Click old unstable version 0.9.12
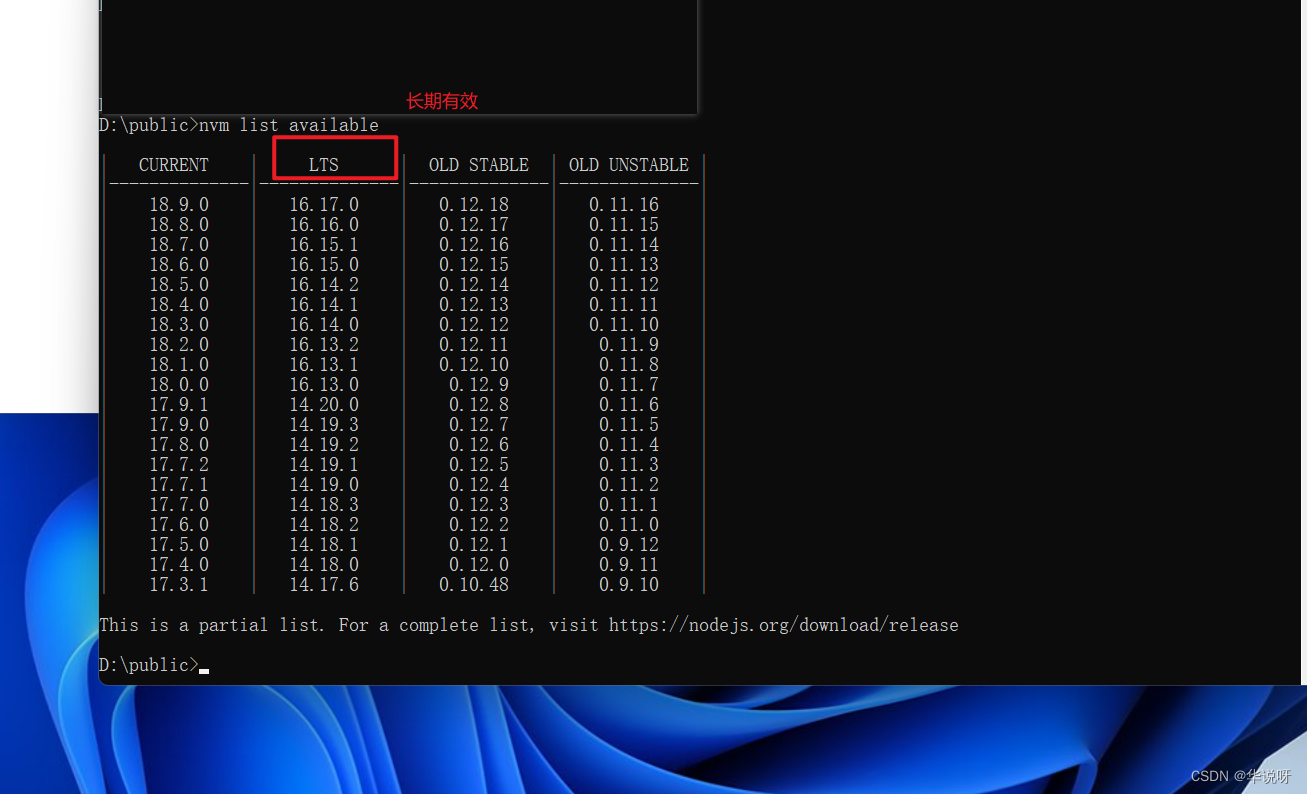1307x794 pixels. point(629,545)
